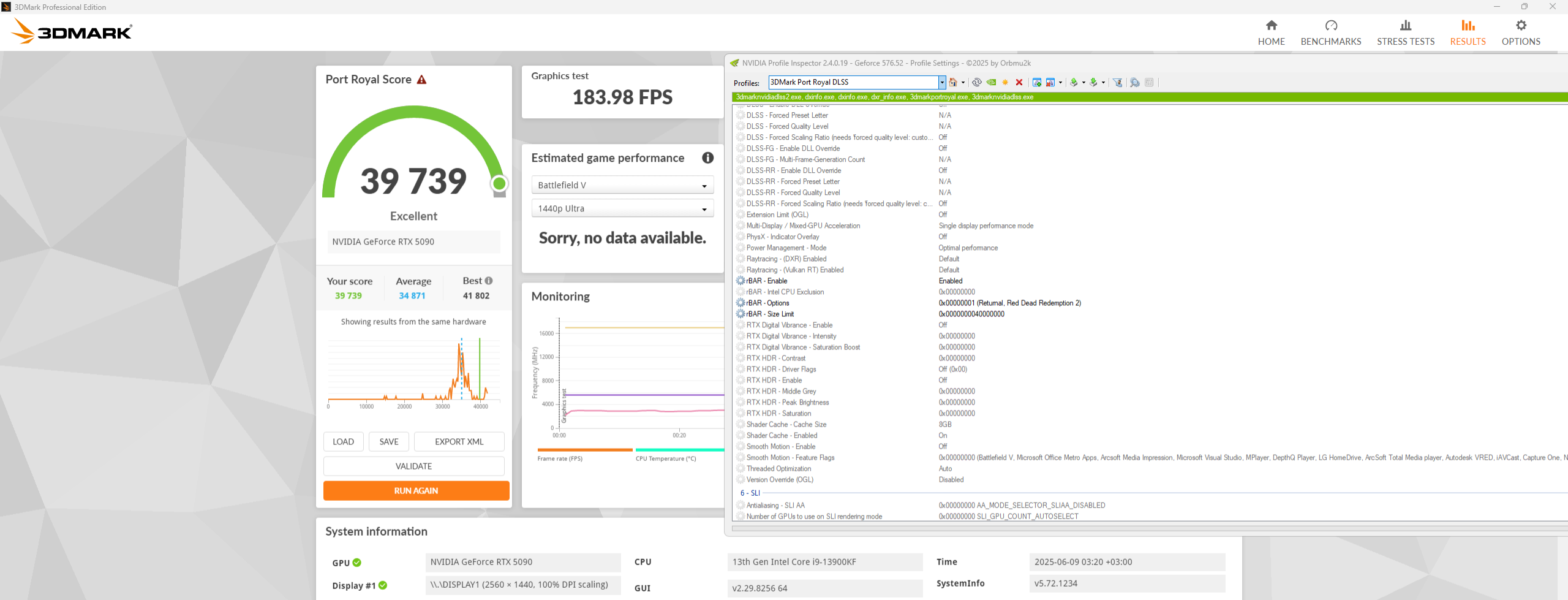This screenshot has height=600, width=1568.
Task: Click the magnifier-and-gear scan icon
Action: tap(1135, 83)
